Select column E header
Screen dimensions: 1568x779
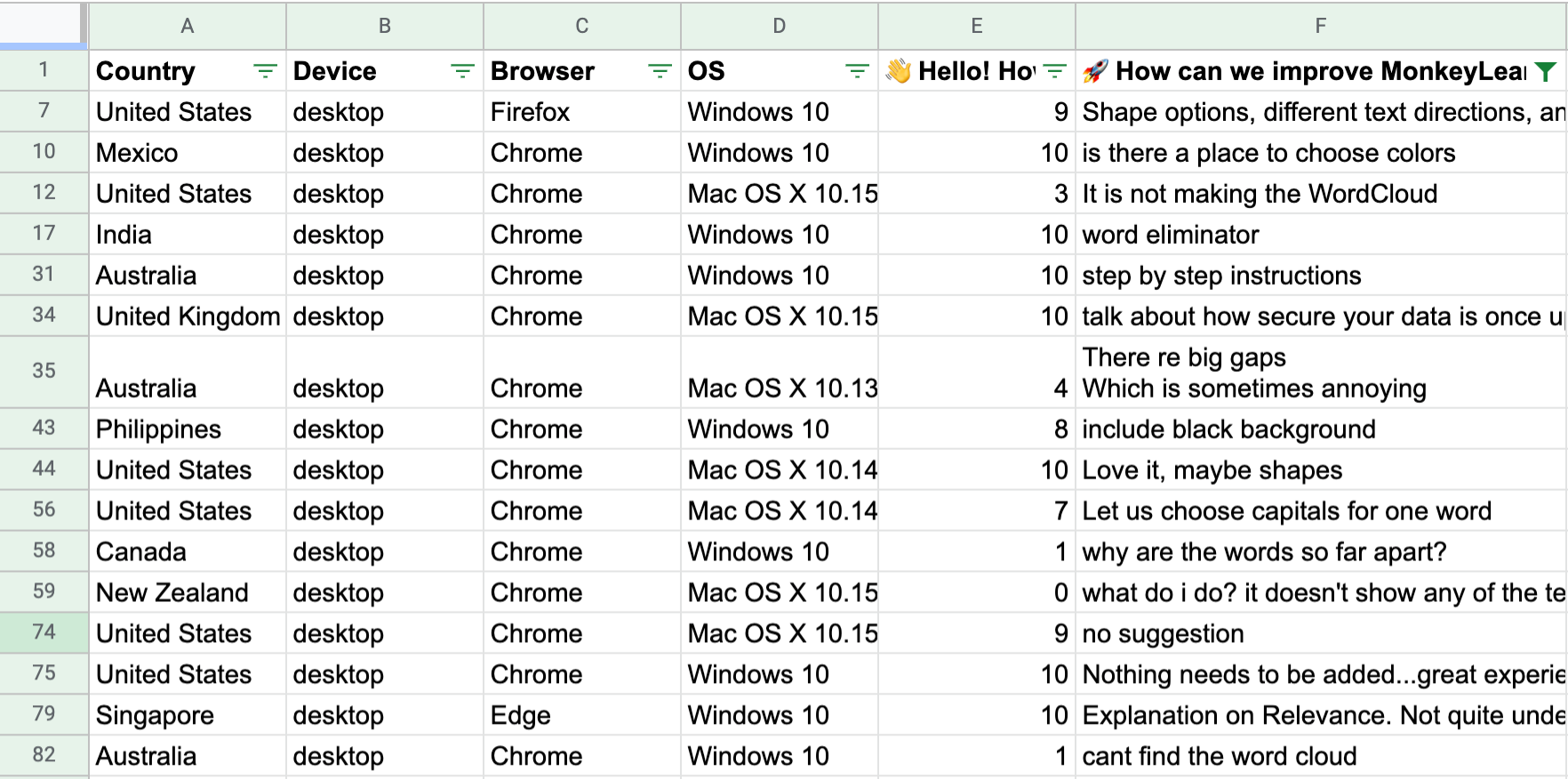(x=977, y=26)
